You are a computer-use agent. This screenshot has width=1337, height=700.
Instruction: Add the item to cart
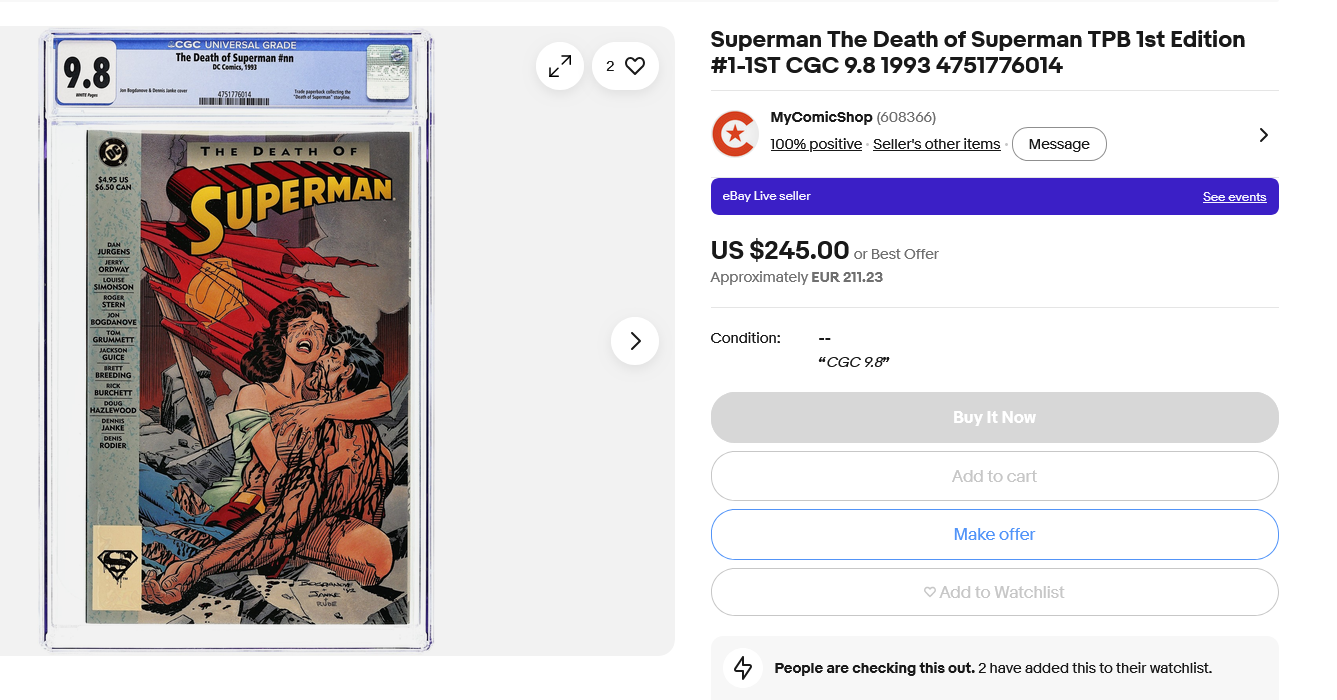point(995,476)
